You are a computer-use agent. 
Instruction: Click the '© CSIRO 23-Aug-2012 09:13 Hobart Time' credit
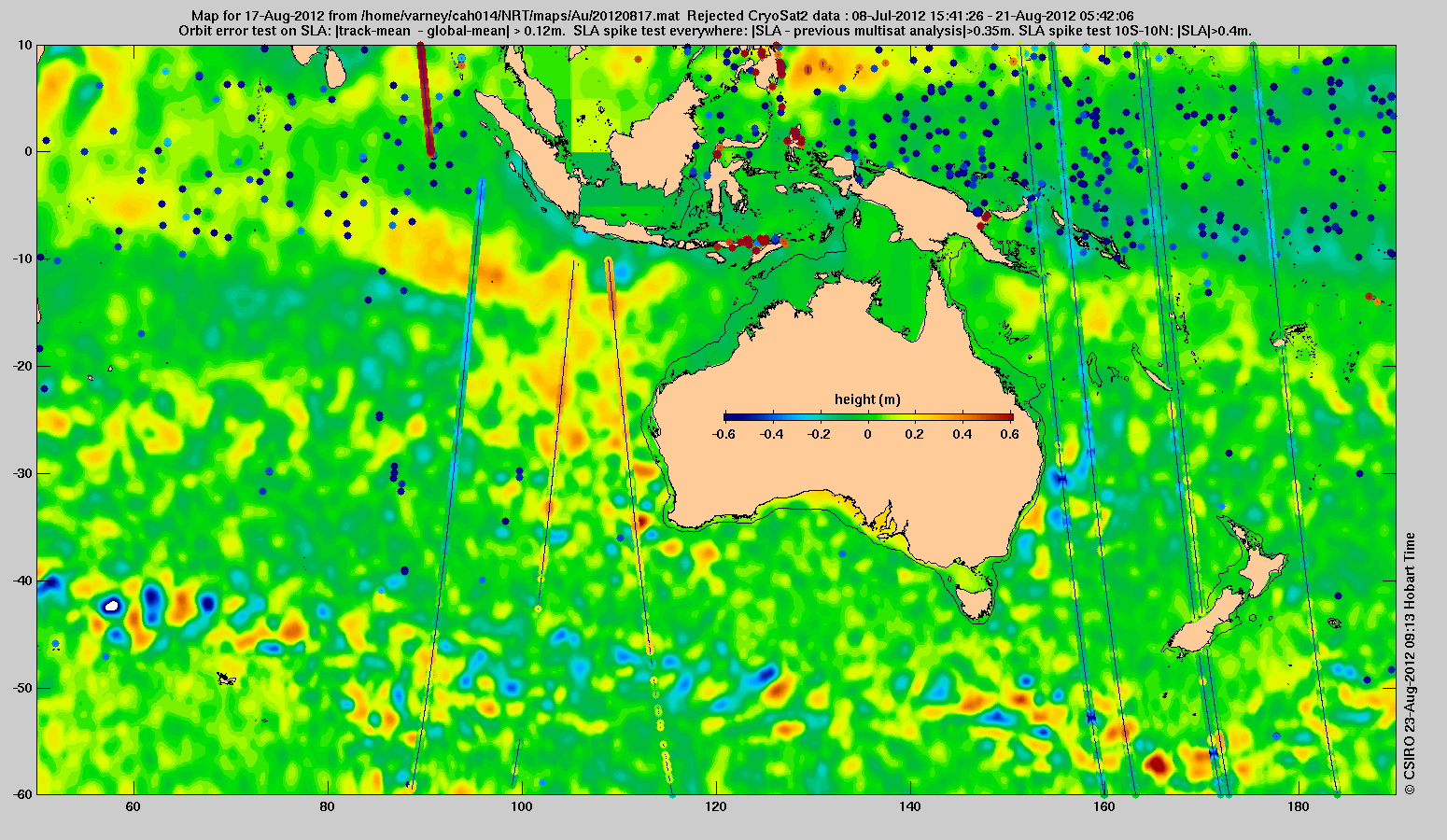[1410, 663]
